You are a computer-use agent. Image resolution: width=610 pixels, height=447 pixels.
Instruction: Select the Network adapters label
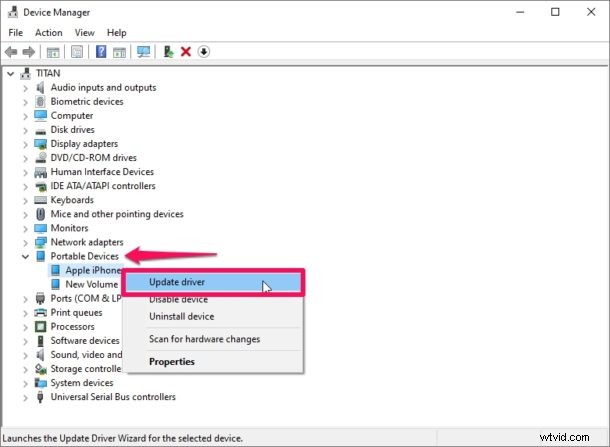tap(87, 242)
